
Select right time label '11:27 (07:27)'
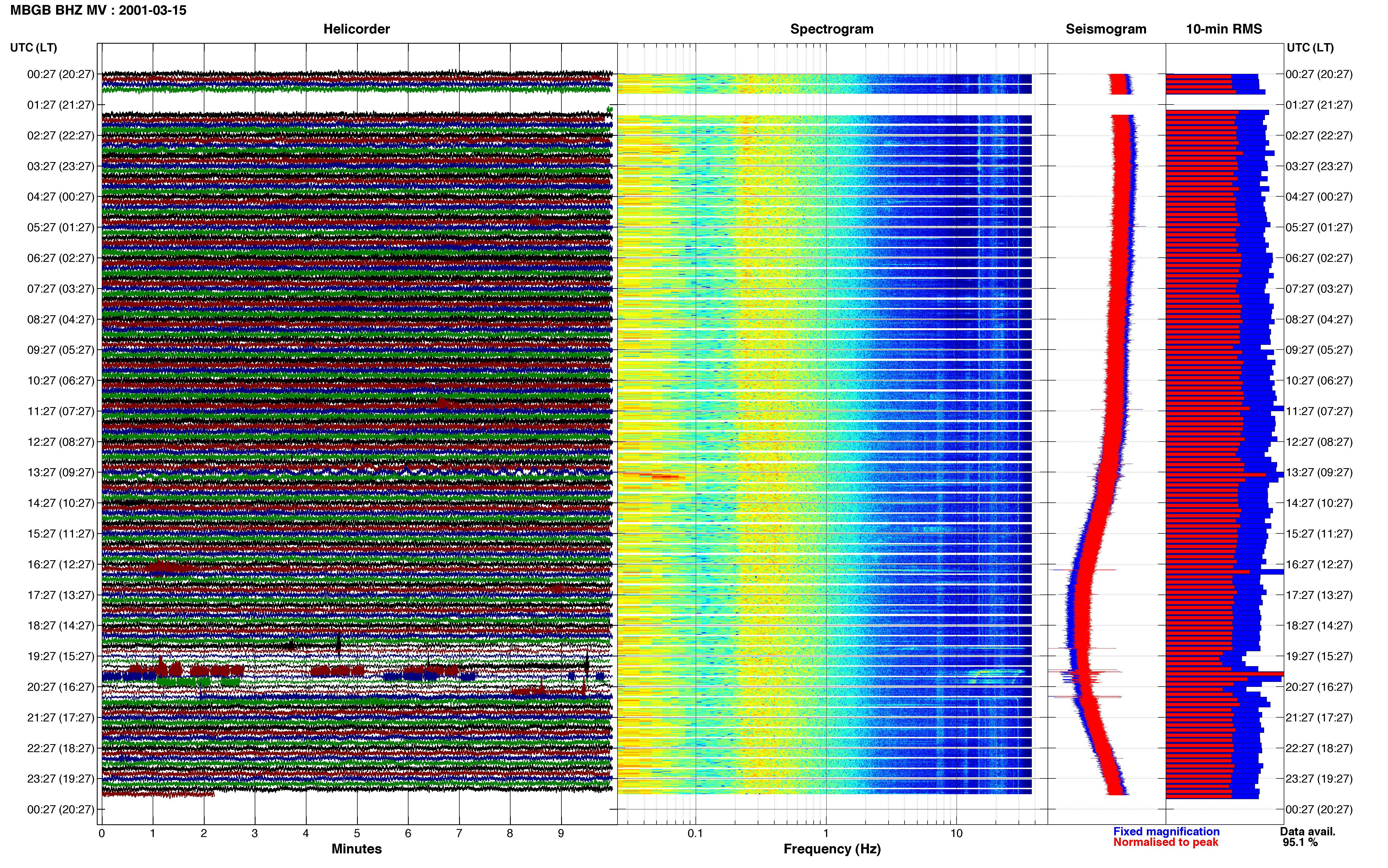click(x=1319, y=412)
